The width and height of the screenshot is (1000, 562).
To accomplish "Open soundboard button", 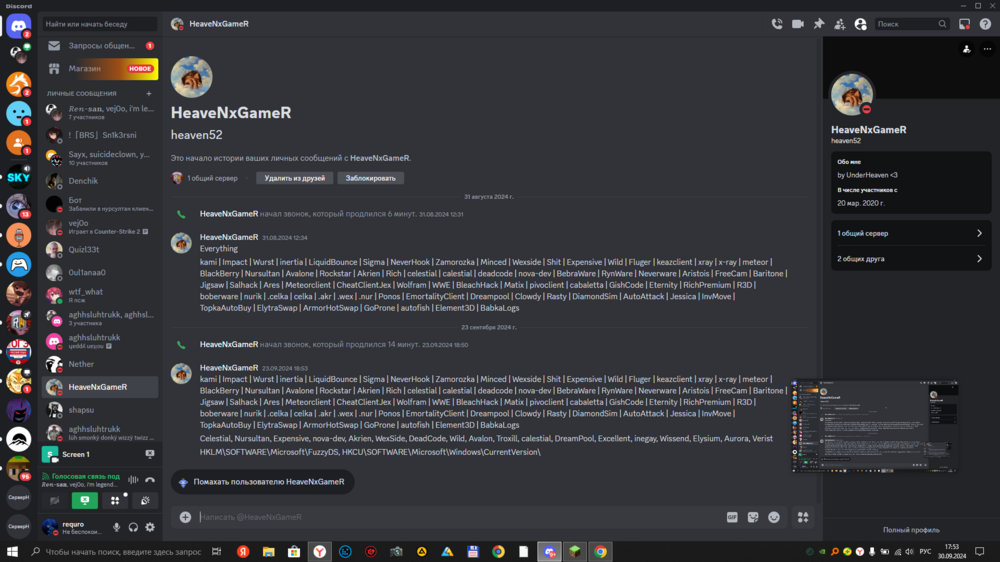I will pyautogui.click(x=145, y=501).
